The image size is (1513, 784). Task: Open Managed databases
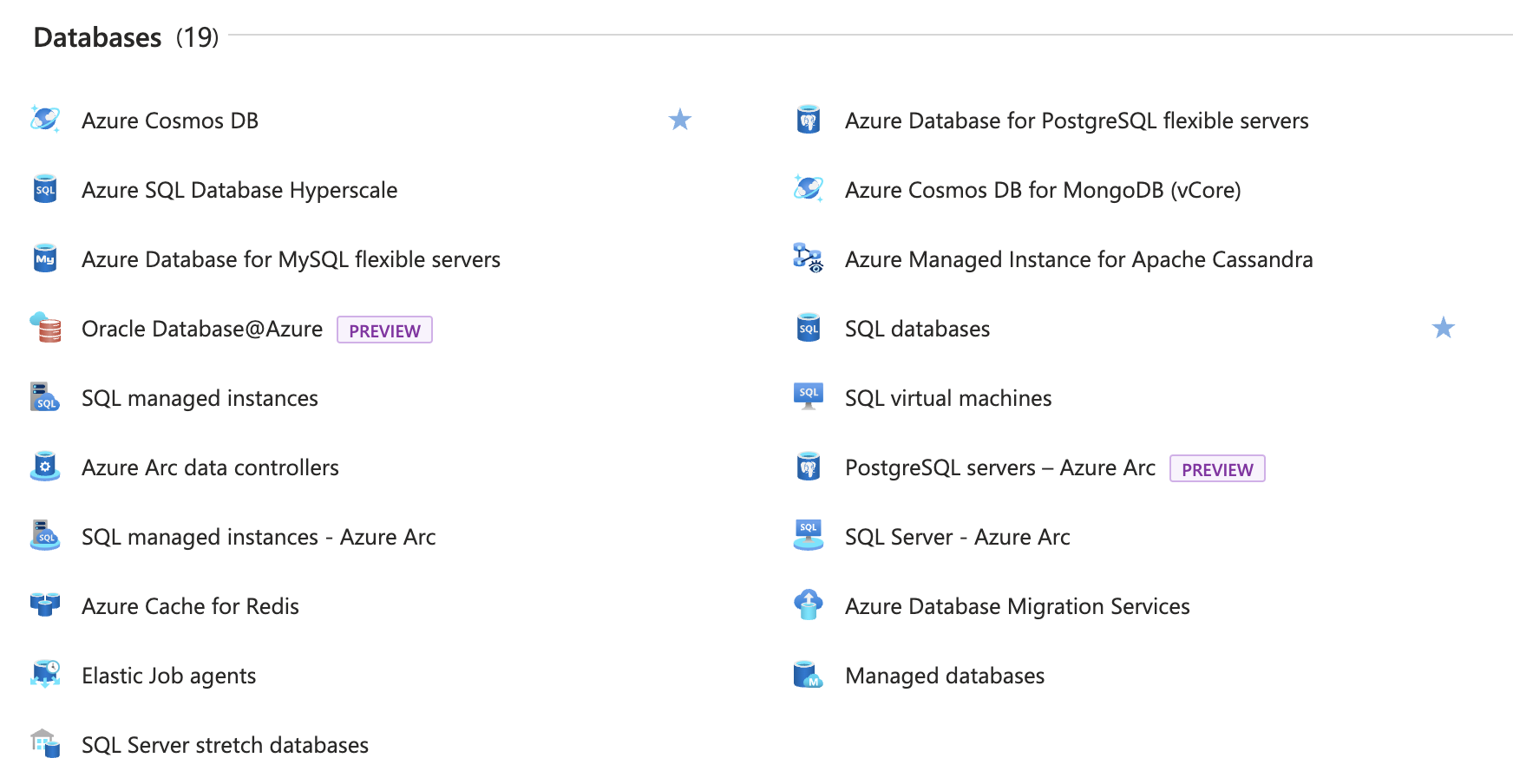point(945,676)
